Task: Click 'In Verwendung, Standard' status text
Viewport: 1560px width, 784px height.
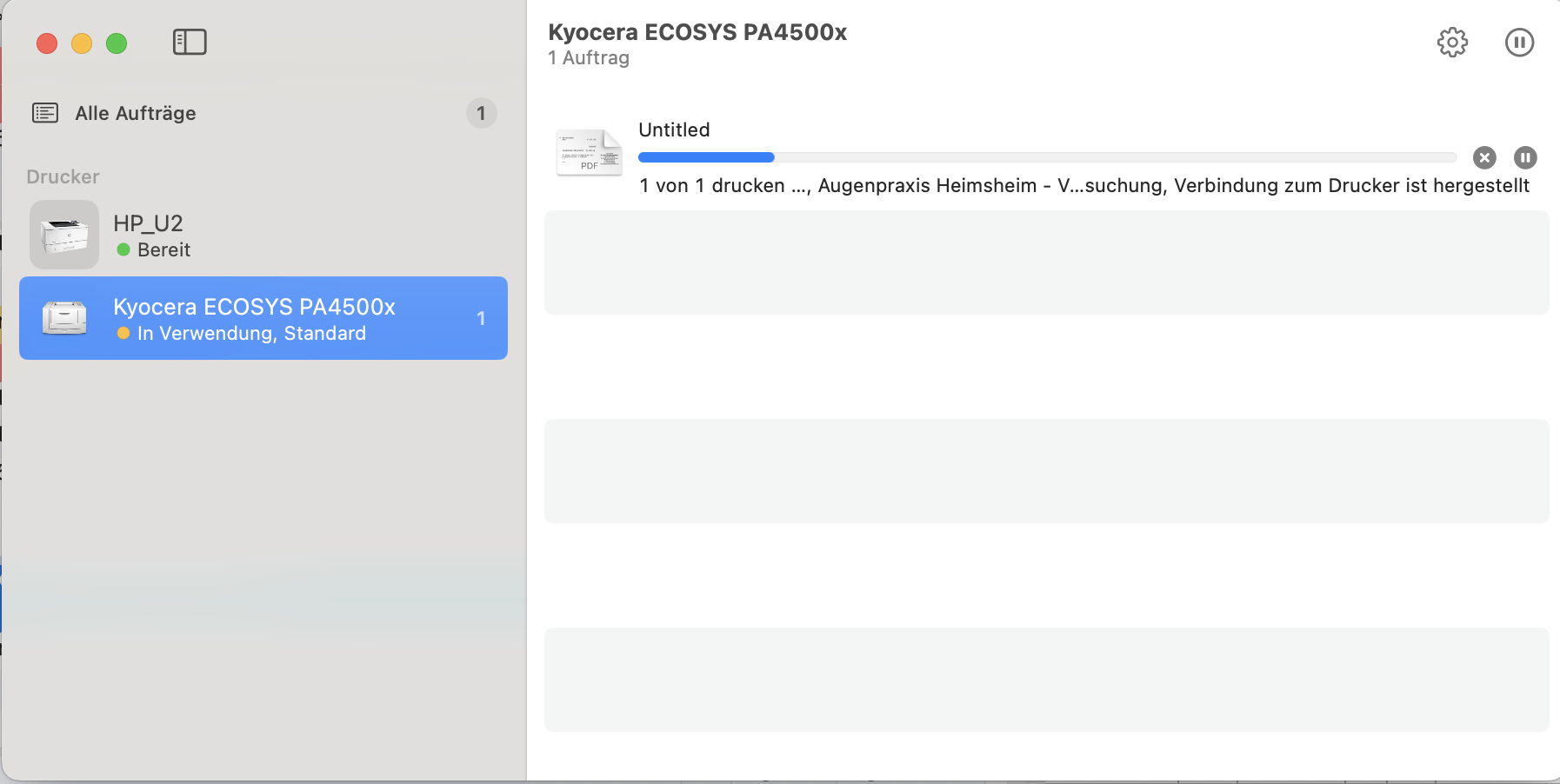Action: (251, 333)
